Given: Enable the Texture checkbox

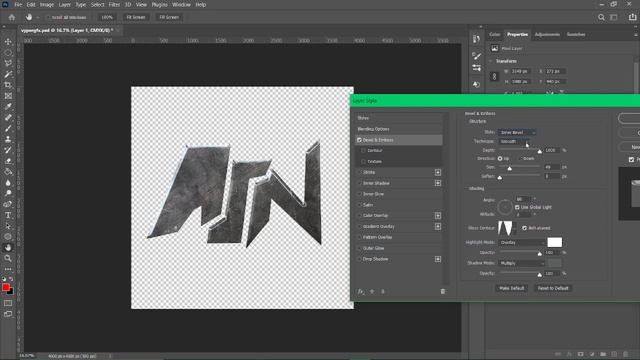Looking at the screenshot, I should (363, 162).
